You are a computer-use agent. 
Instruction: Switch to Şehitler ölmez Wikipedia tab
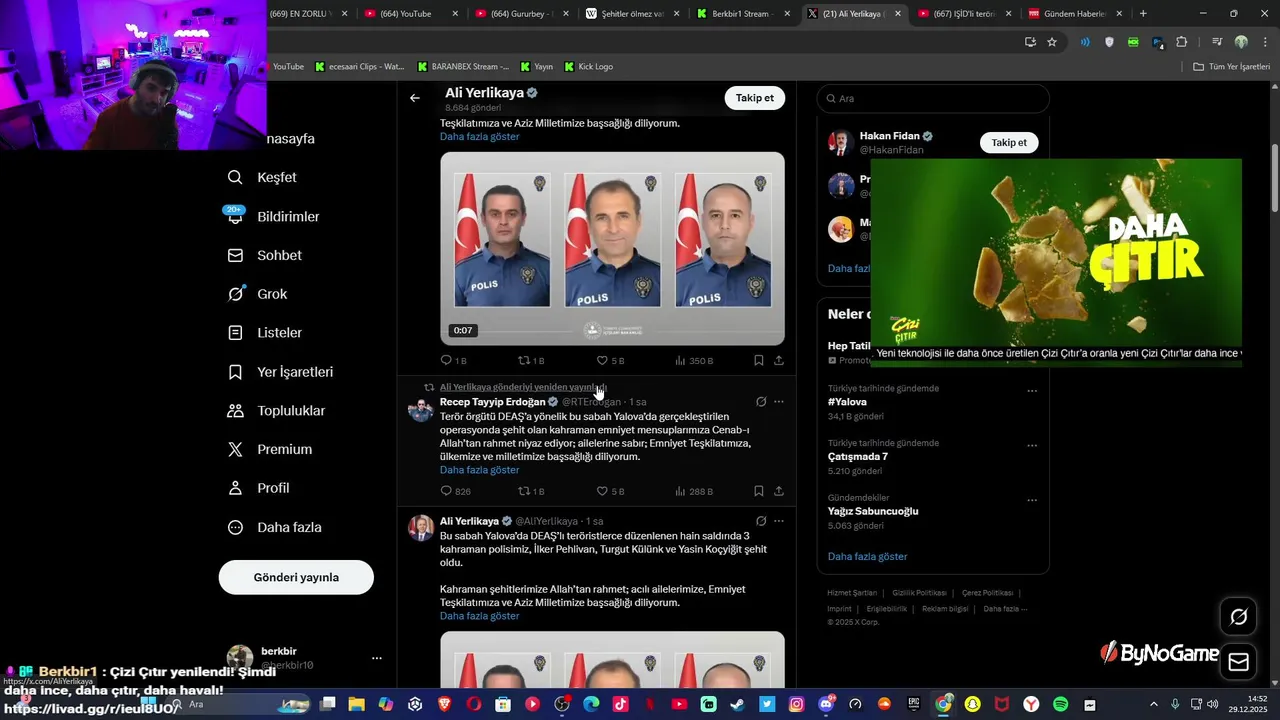pyautogui.click(x=632, y=14)
